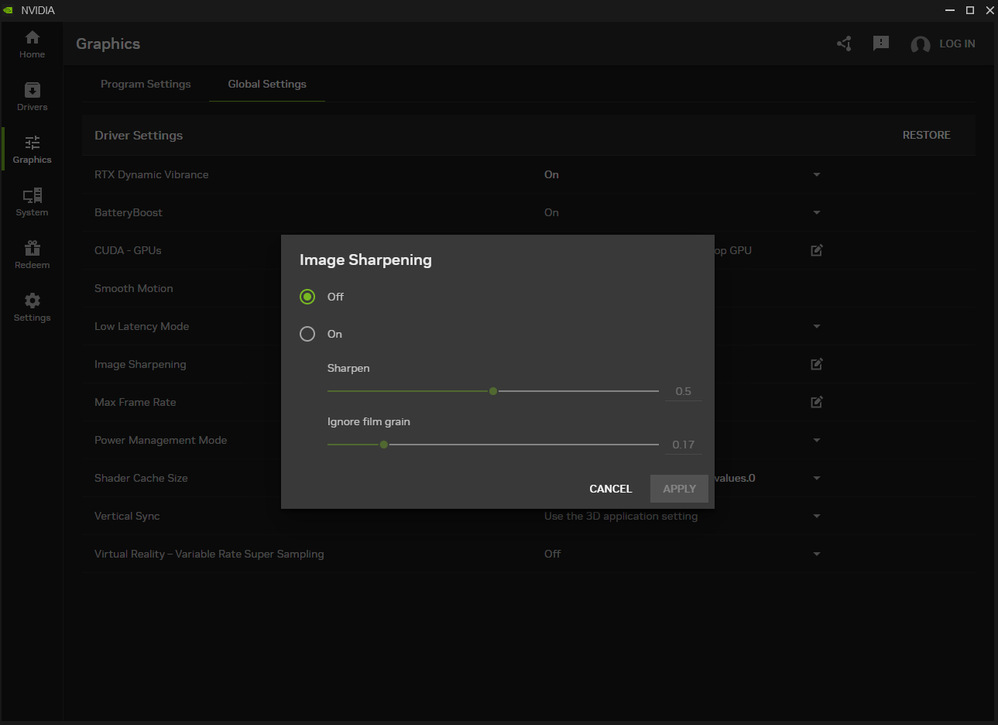998x725 pixels.
Task: Edit the CUDA - GPUs setting
Action: (x=817, y=250)
